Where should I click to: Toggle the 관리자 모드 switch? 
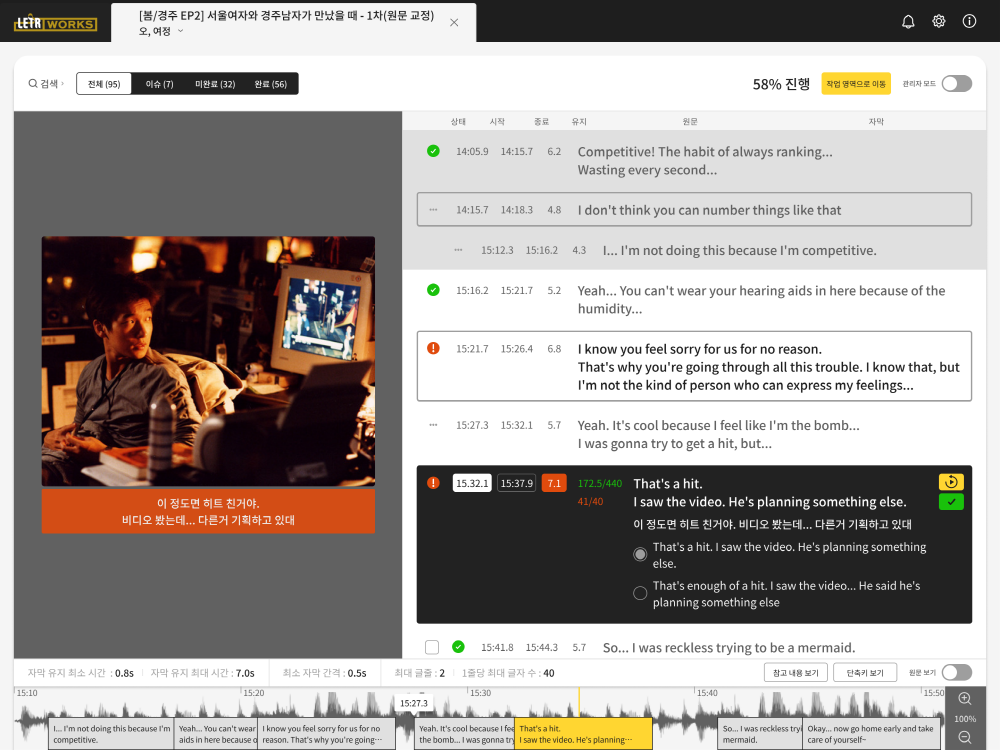[957, 84]
